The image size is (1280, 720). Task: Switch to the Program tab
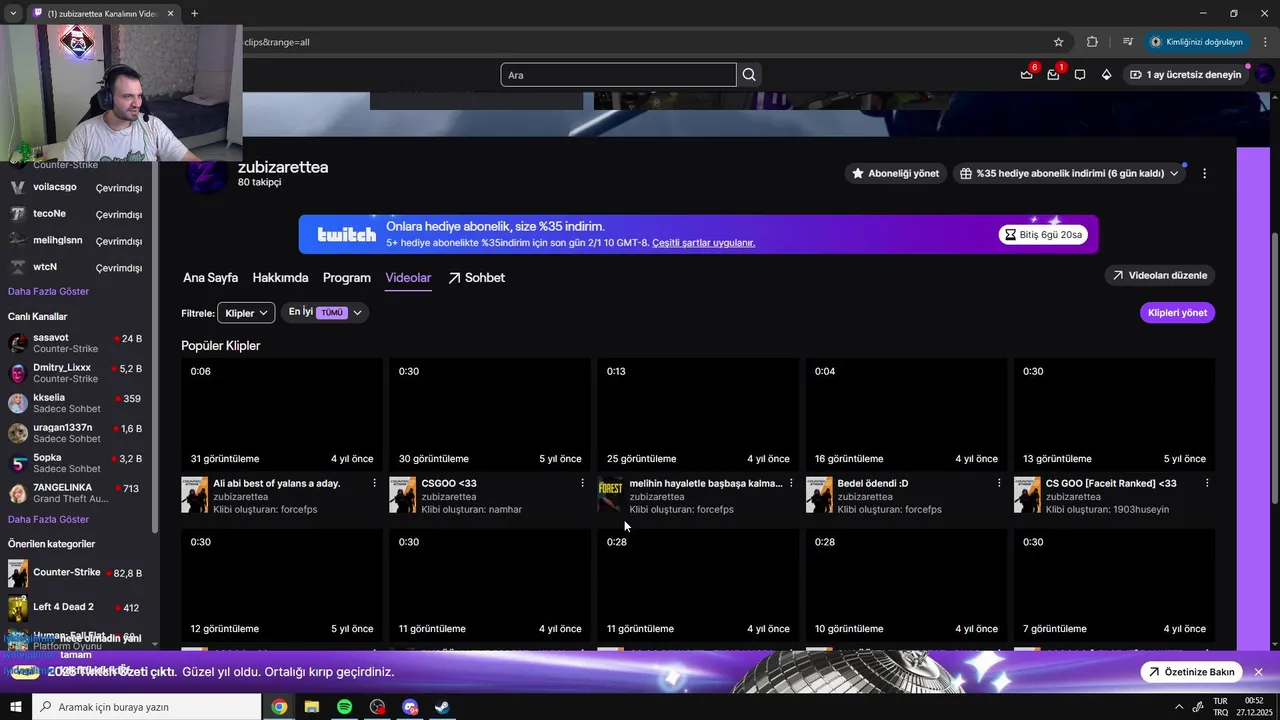tap(347, 278)
